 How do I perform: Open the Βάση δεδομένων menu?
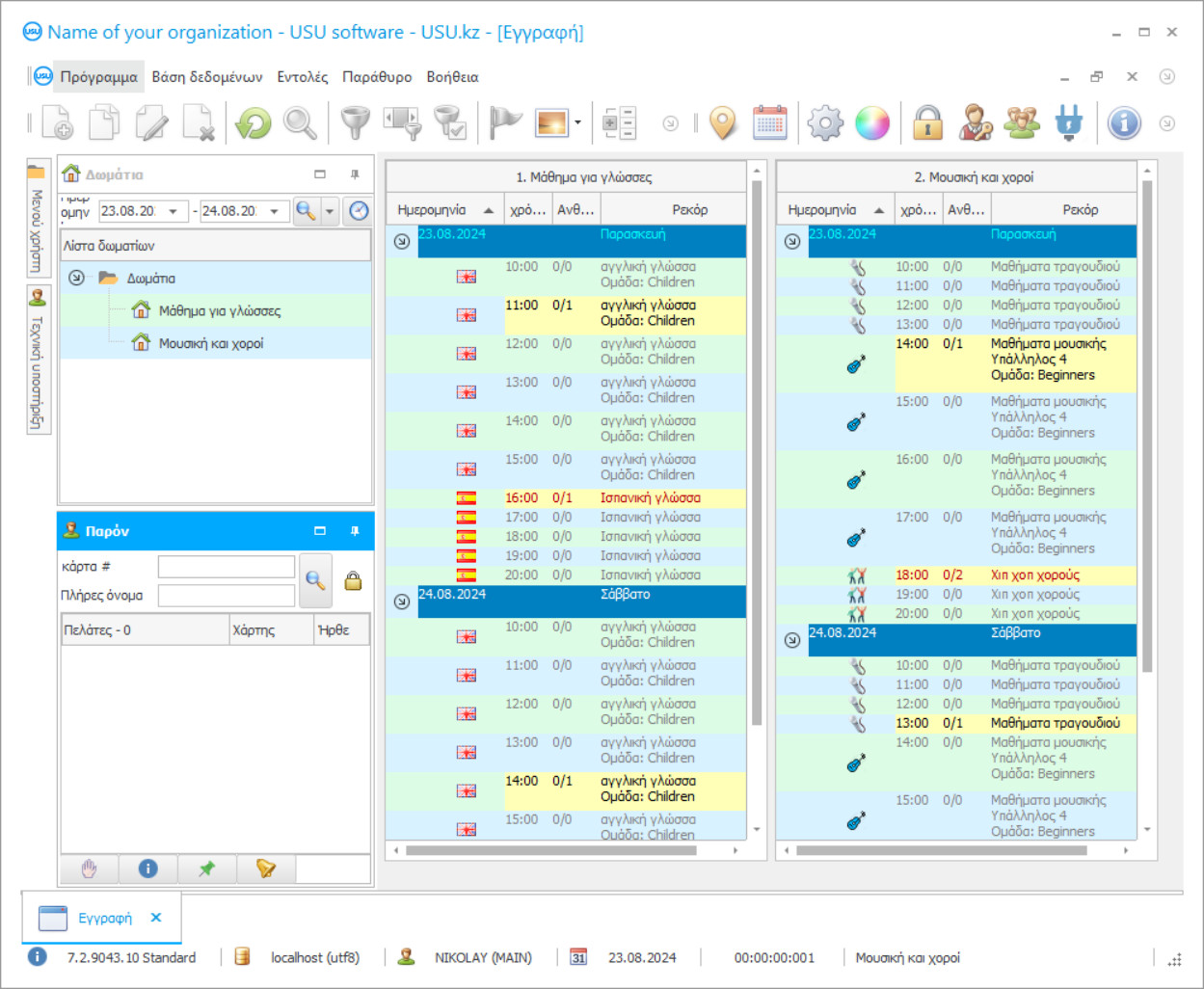coord(207,77)
